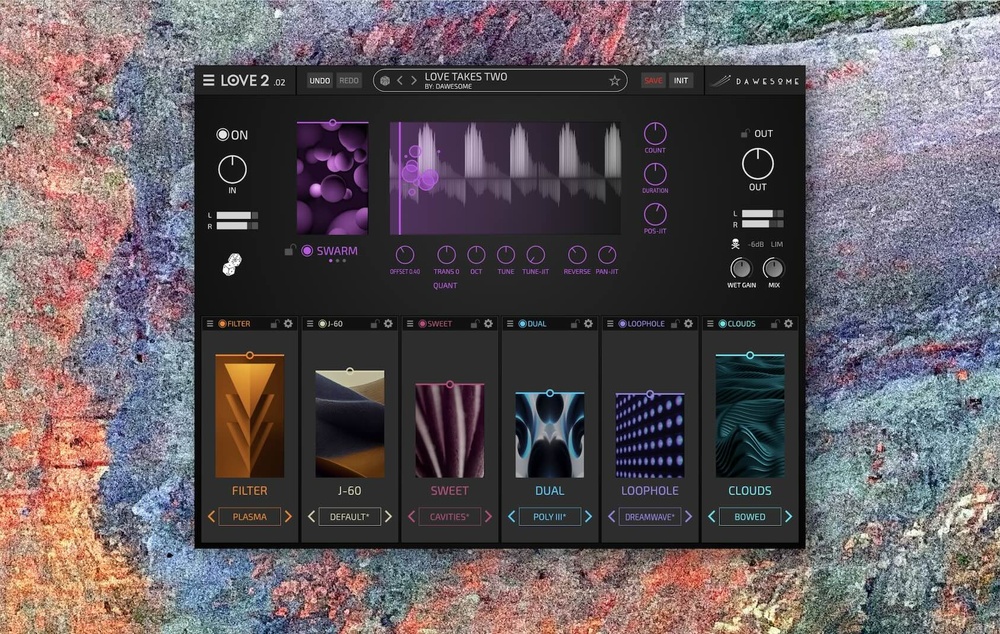Toggle the plugin ON power switch
The image size is (1000, 634).
[223, 135]
